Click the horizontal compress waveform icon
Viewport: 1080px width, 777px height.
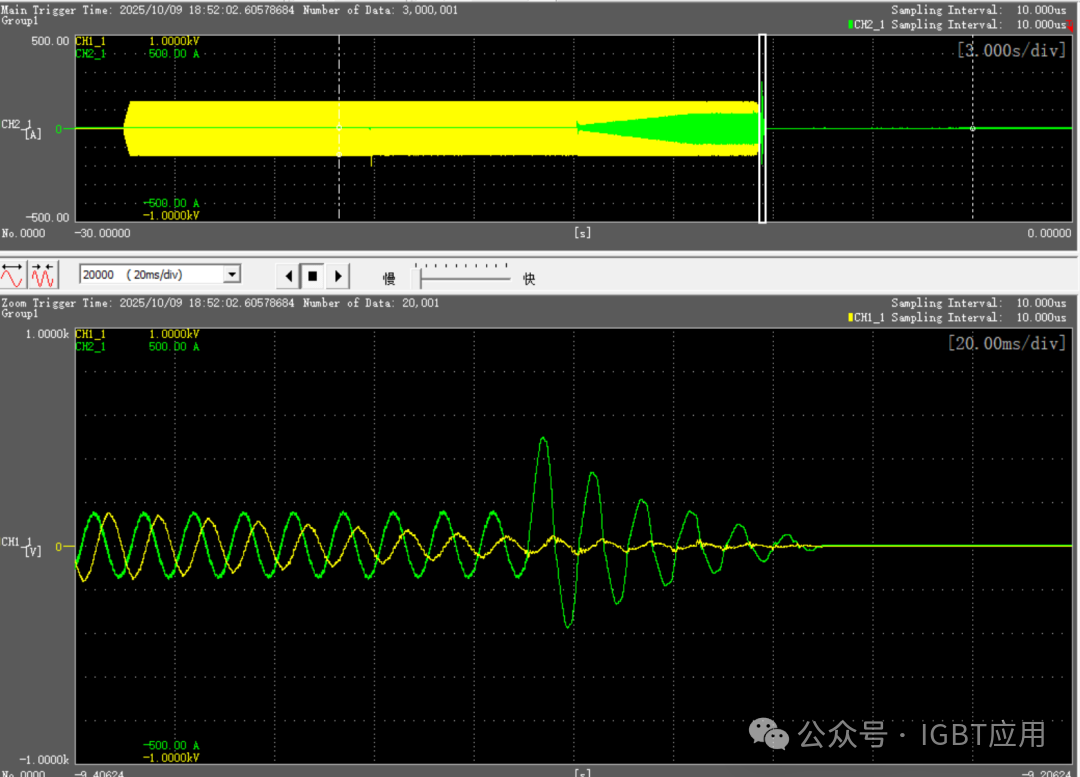(43, 275)
